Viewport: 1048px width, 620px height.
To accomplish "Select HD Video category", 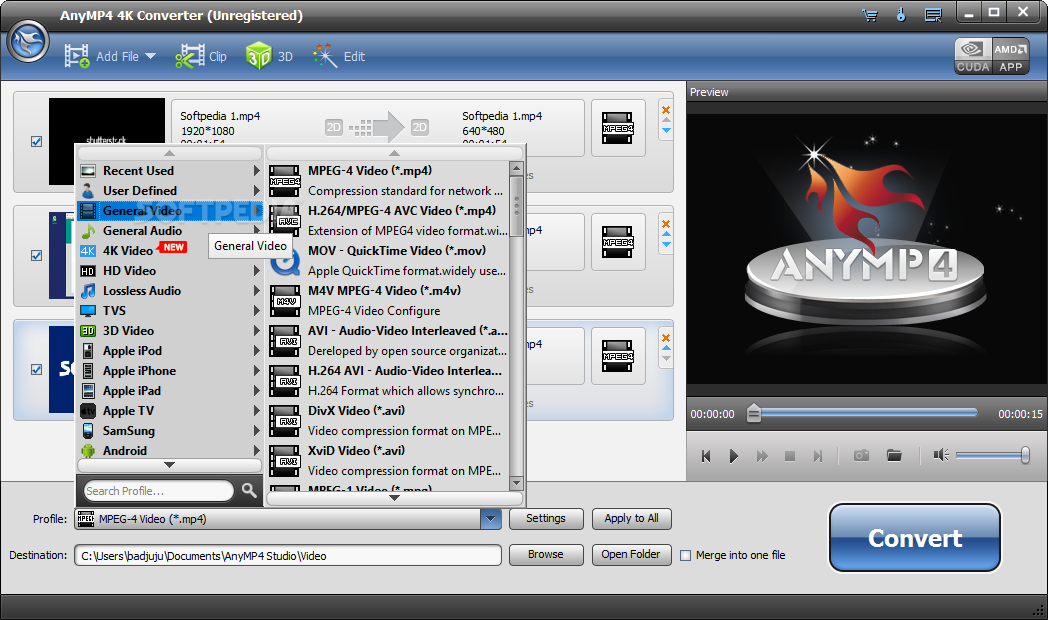I will tap(170, 271).
